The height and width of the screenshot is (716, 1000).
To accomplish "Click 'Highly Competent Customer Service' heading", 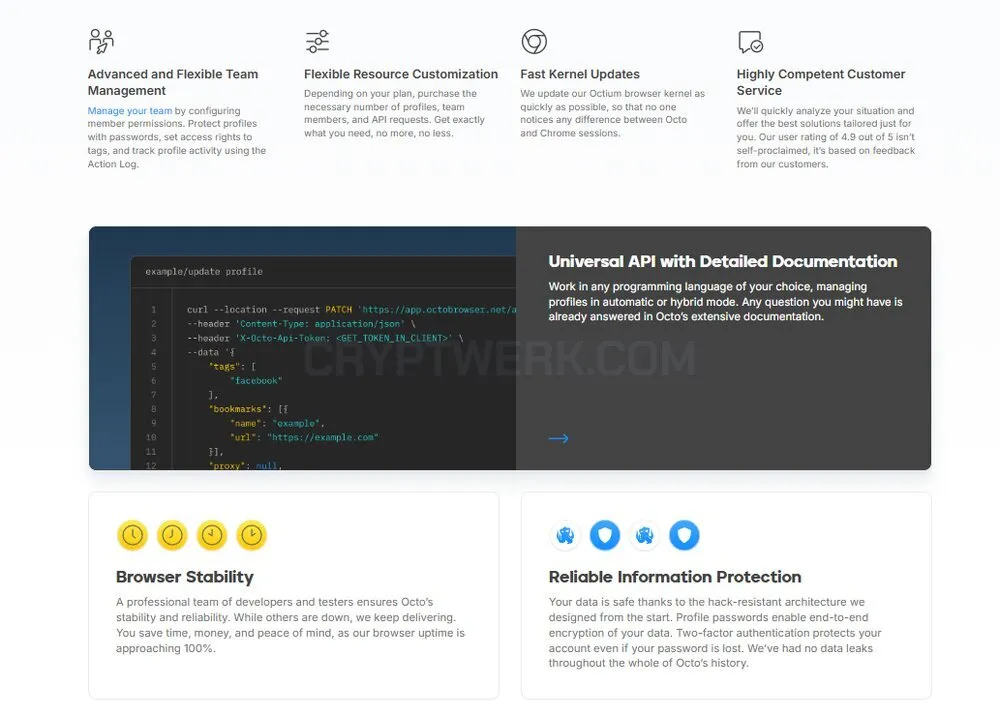I will pyautogui.click(x=821, y=82).
